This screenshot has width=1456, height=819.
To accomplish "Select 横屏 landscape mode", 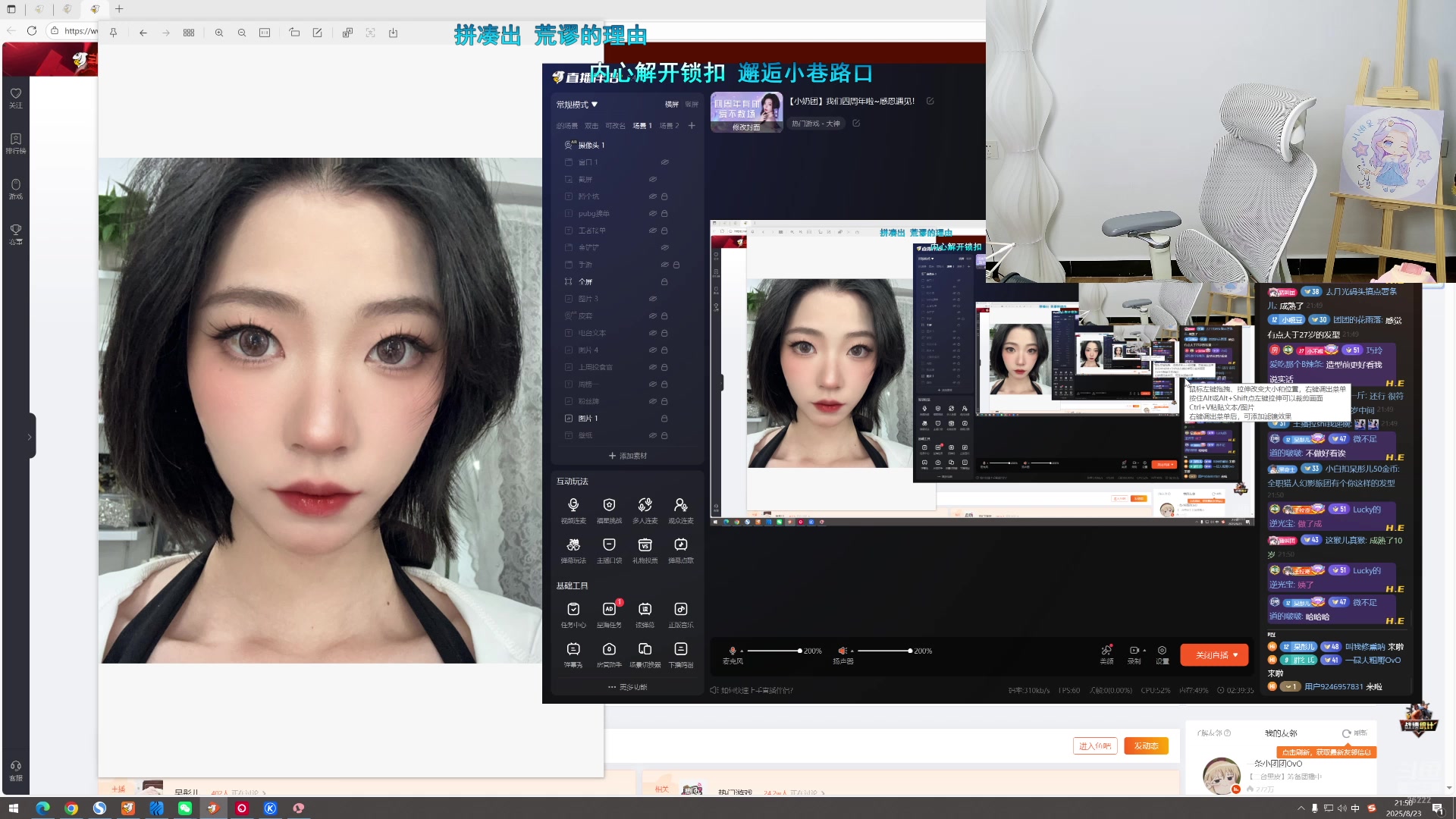I will point(672,105).
